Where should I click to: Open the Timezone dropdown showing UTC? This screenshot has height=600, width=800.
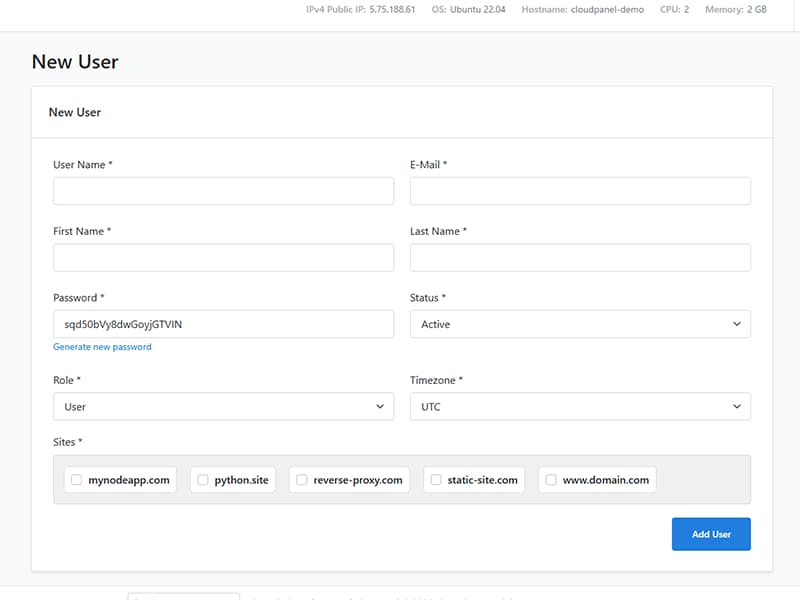coord(580,407)
